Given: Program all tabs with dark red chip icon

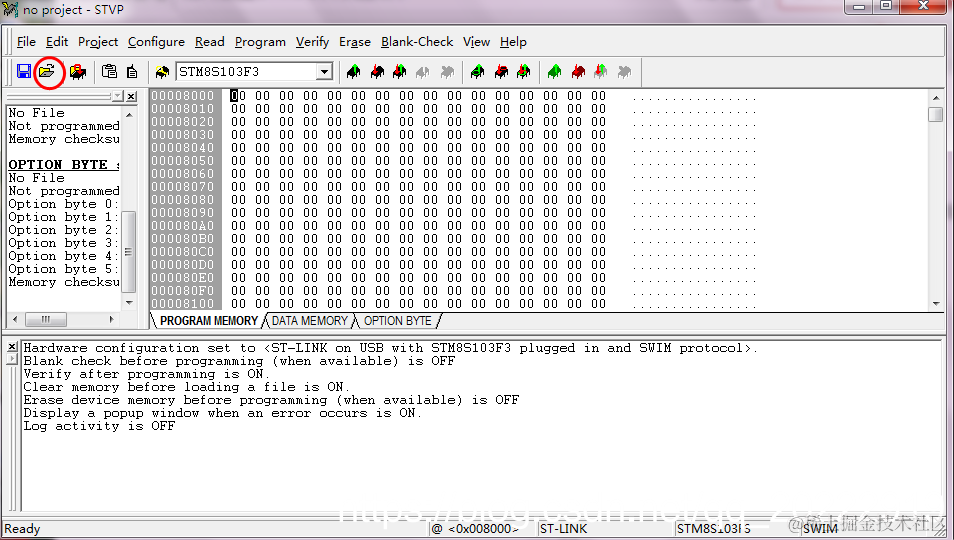Looking at the screenshot, I should coord(578,72).
